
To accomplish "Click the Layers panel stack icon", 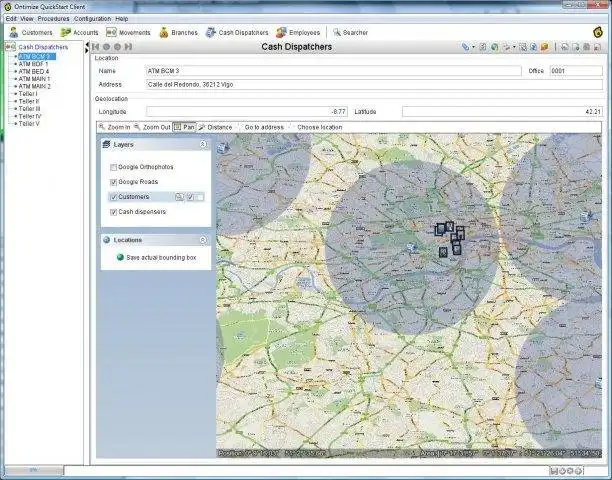I will point(106,144).
